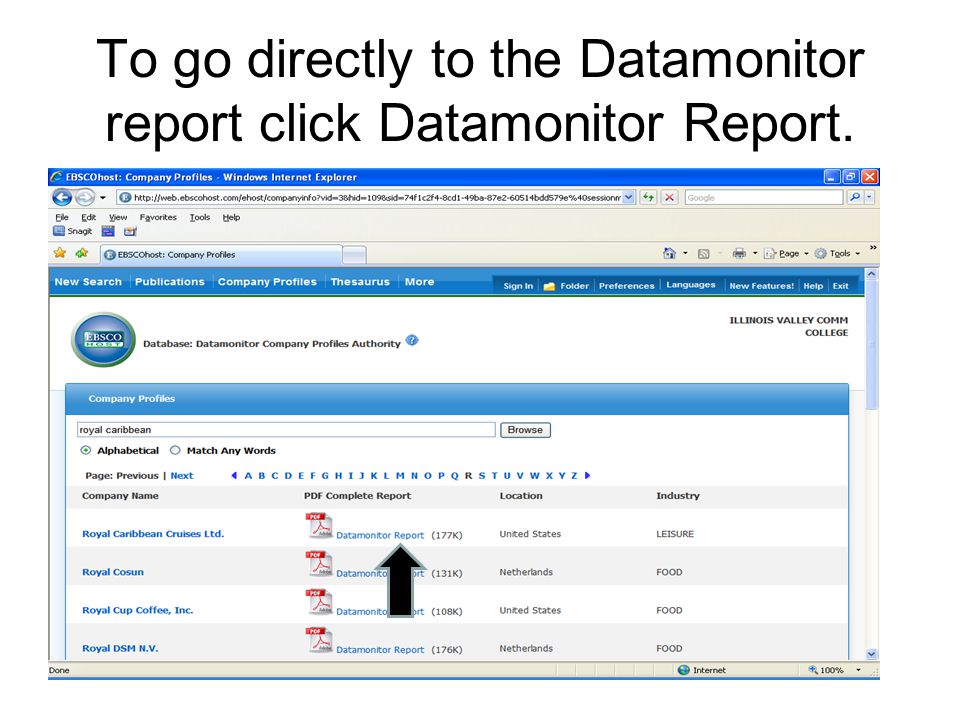Open the Languages menu
The width and height of the screenshot is (960, 720).
(x=691, y=285)
